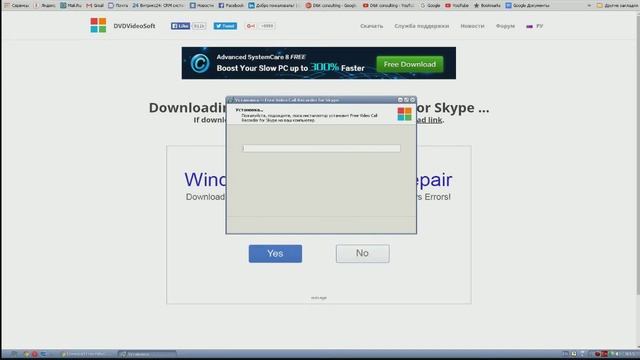Open the Bitrix24 CRM bookmark
Viewport: 640px width, 360px height.
coord(158,5)
